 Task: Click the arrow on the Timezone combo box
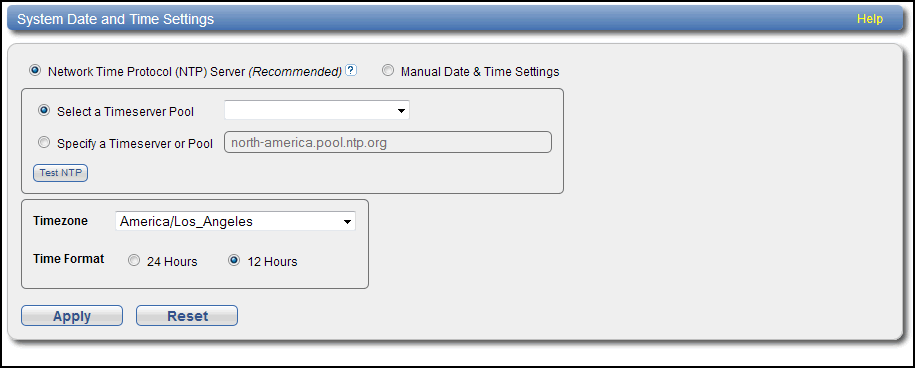[347, 222]
